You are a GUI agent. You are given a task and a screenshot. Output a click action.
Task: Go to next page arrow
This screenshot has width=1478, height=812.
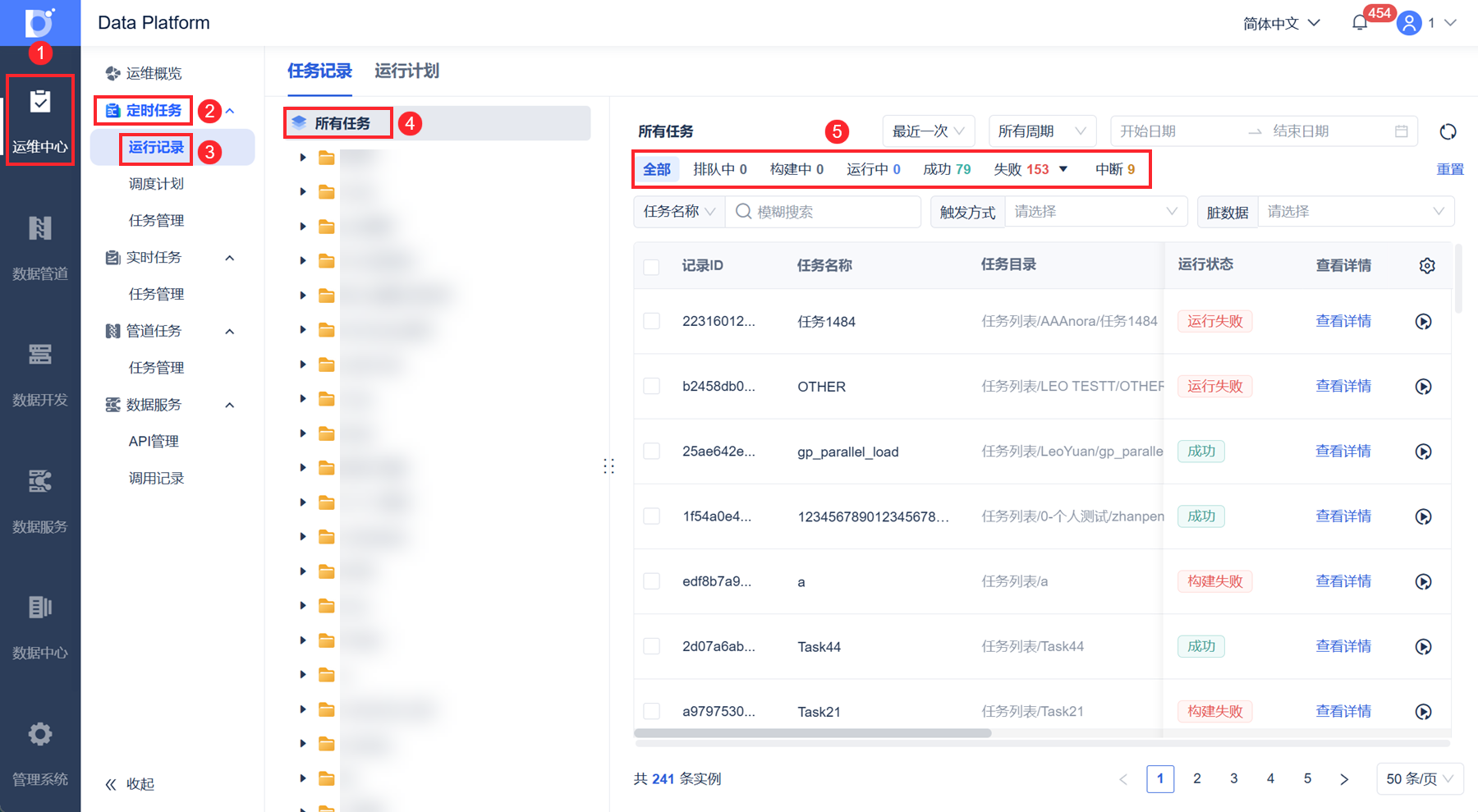click(x=1344, y=779)
